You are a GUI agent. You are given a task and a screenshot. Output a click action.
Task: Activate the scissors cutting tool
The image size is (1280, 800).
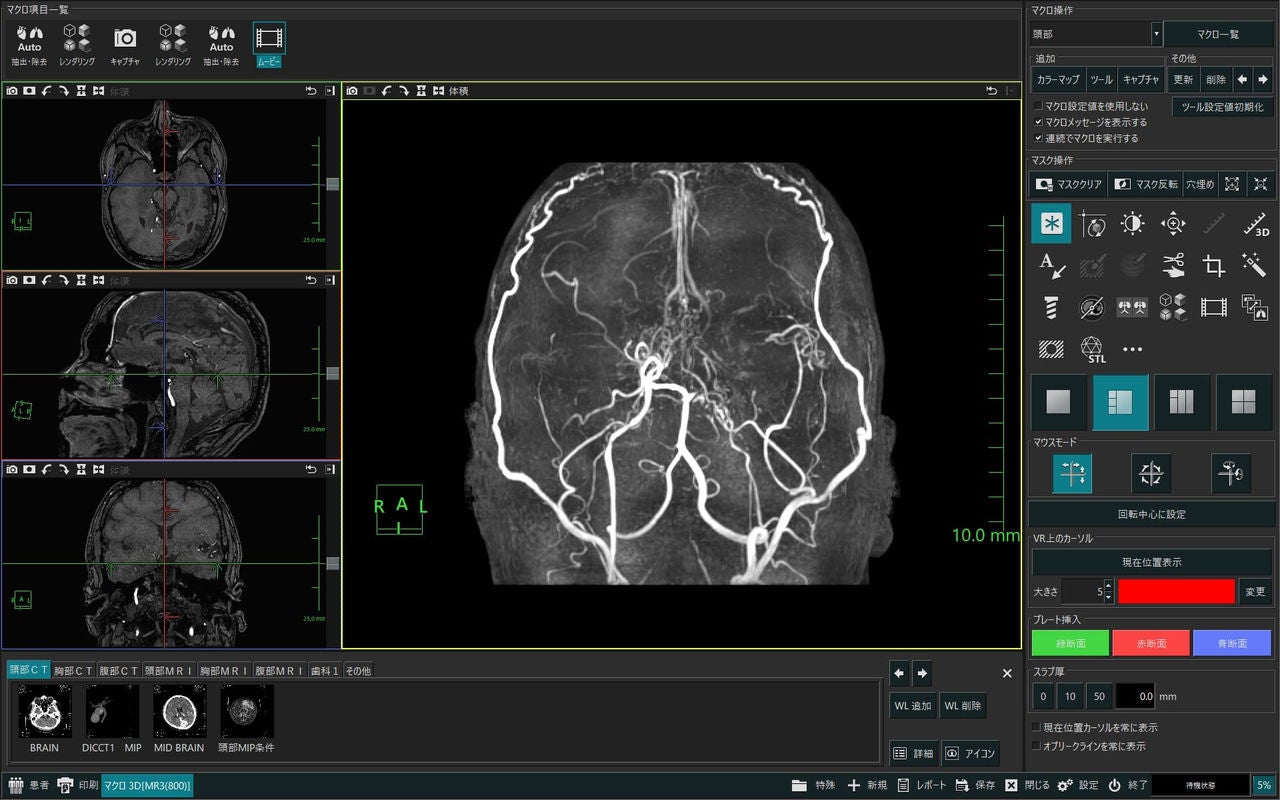(x=1173, y=265)
